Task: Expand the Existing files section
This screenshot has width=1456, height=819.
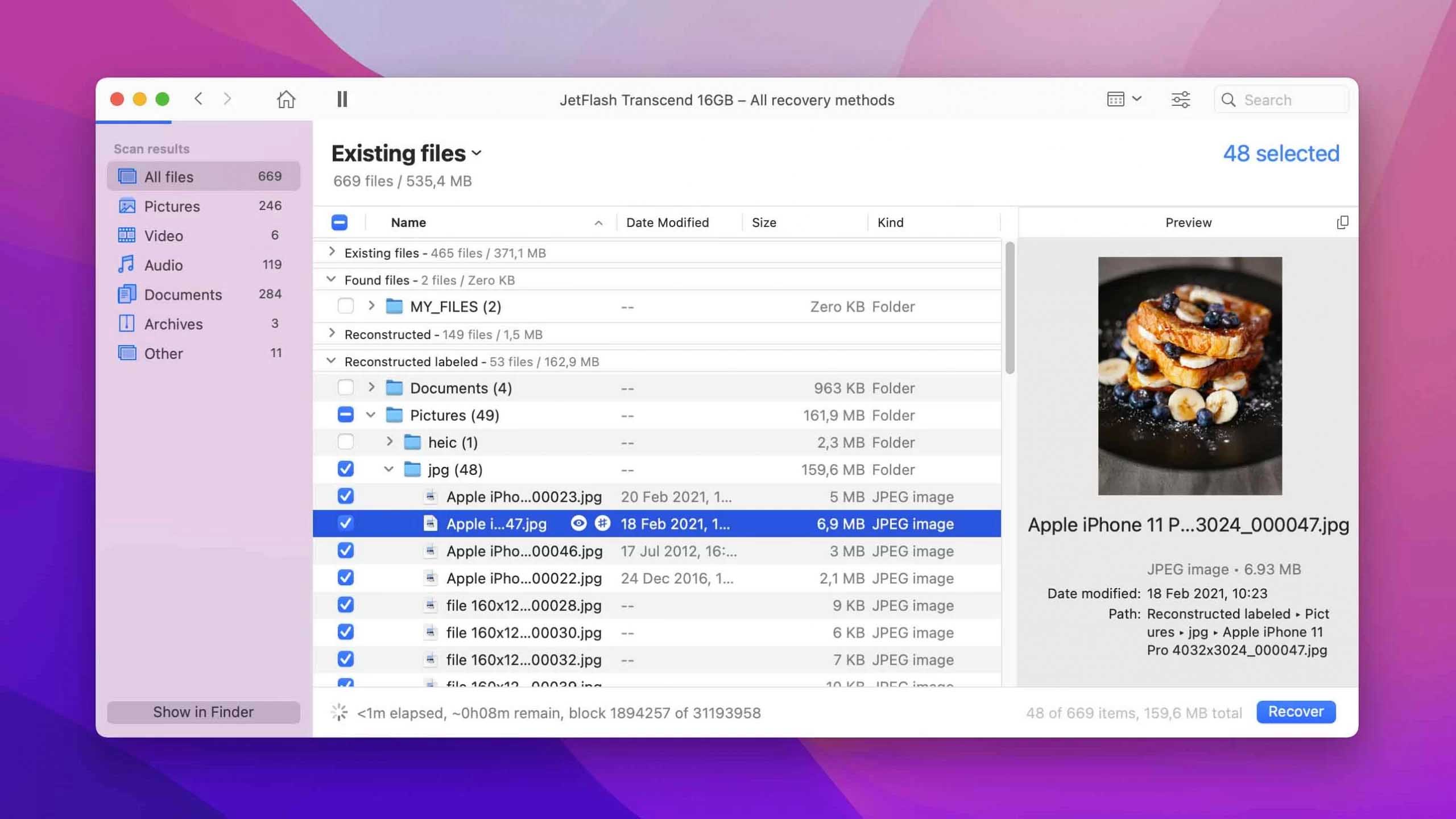Action: 333,253
